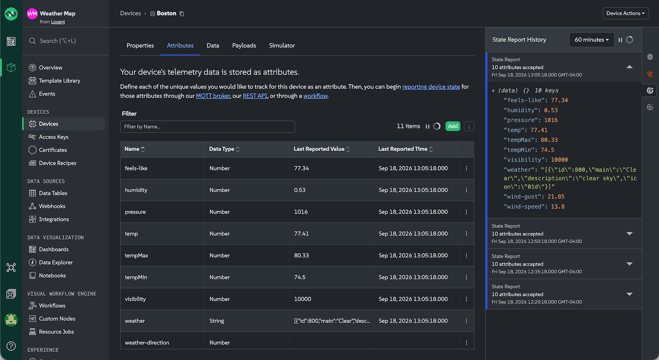
Task: Refresh the attributes table
Action: [x=437, y=126]
